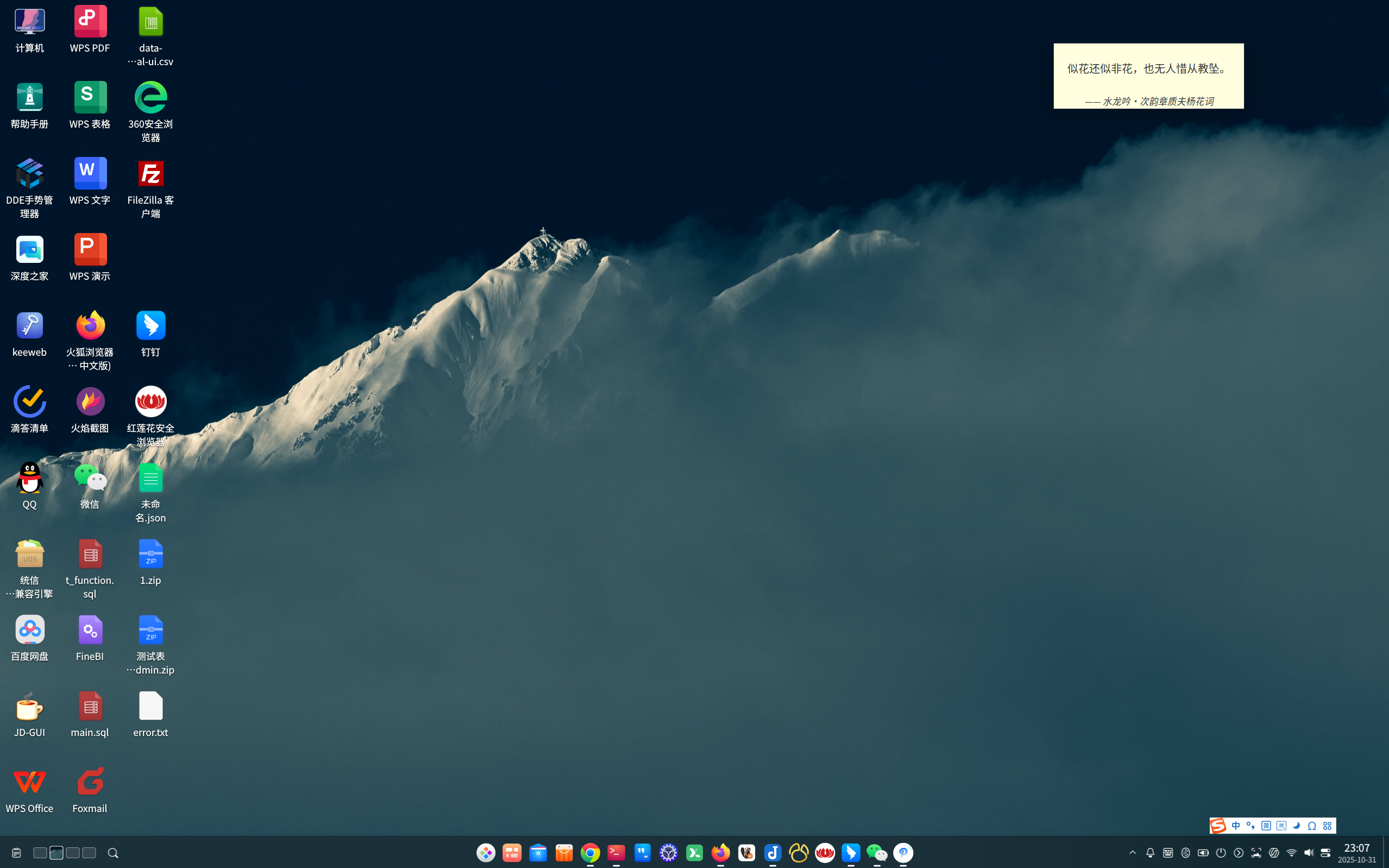Toggle Sogou 中 Chinese/English input mode
The height and width of the screenshot is (868, 1389).
1236,826
